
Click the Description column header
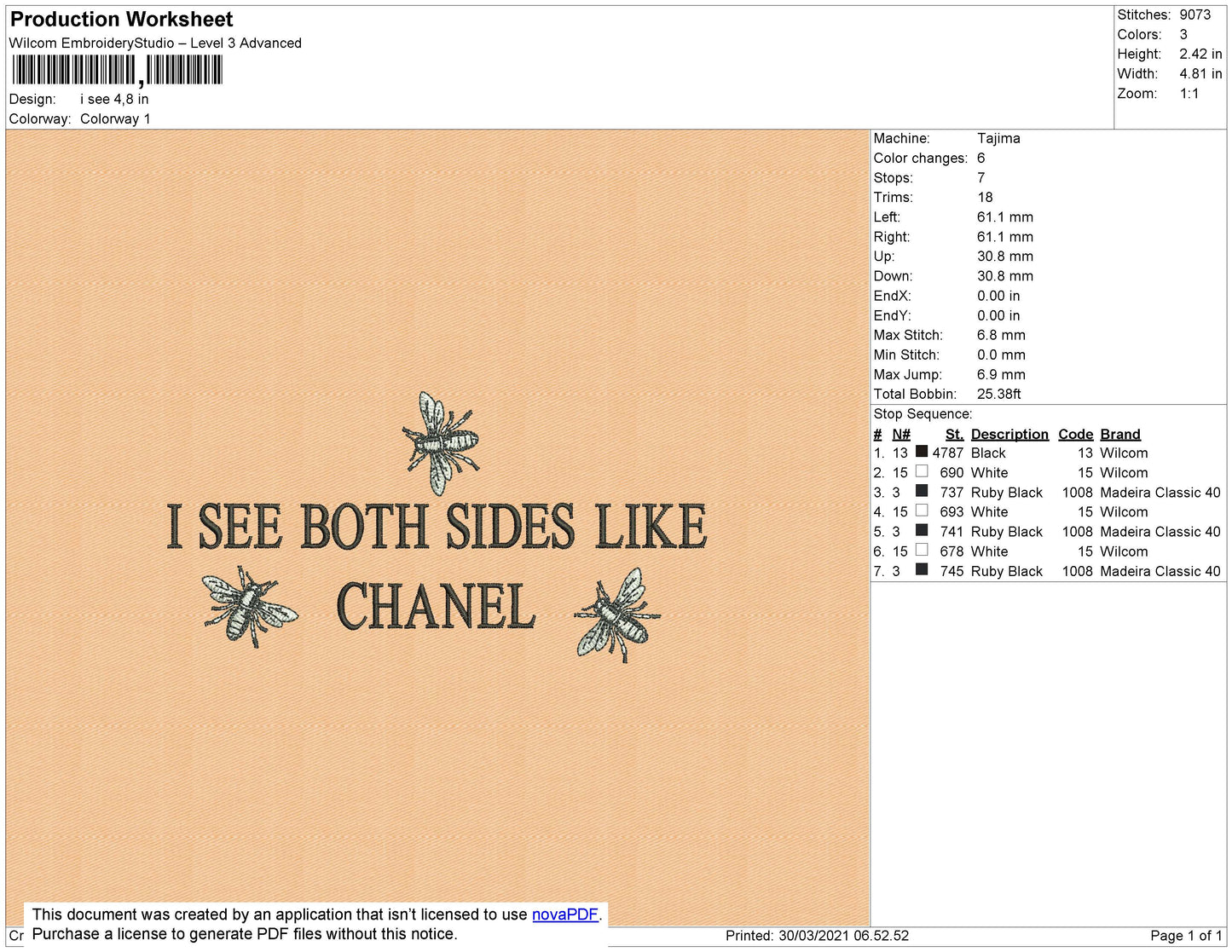pyautogui.click(x=1009, y=435)
